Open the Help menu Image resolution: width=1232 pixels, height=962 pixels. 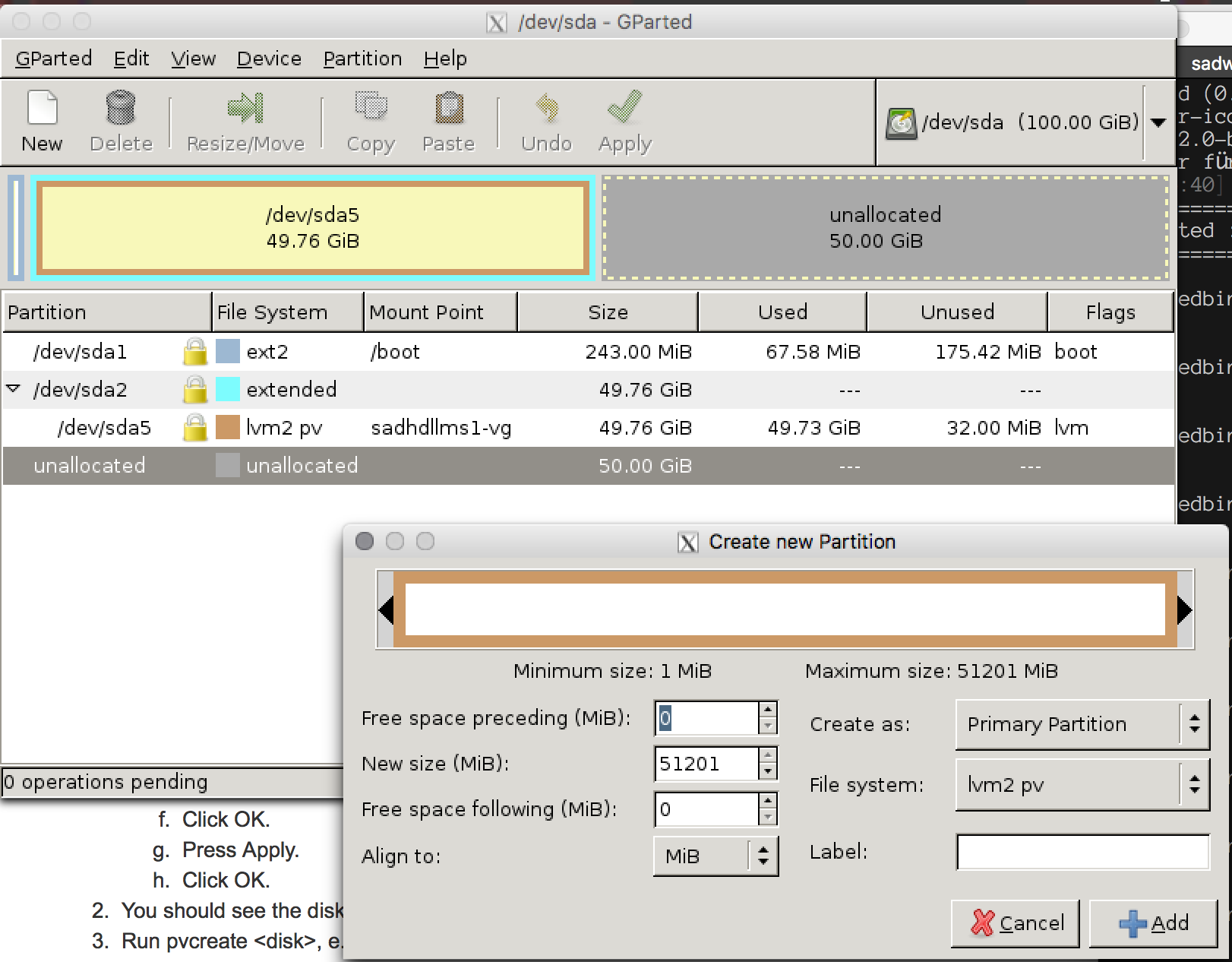pyautogui.click(x=445, y=59)
